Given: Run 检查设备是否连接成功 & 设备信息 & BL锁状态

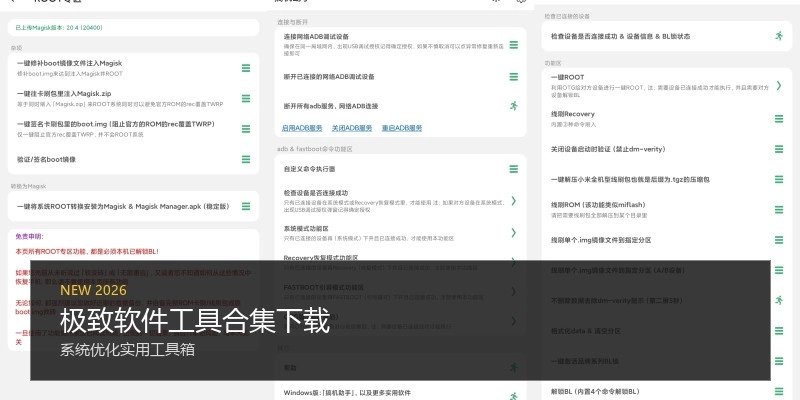Looking at the screenshot, I should click(x=779, y=36).
